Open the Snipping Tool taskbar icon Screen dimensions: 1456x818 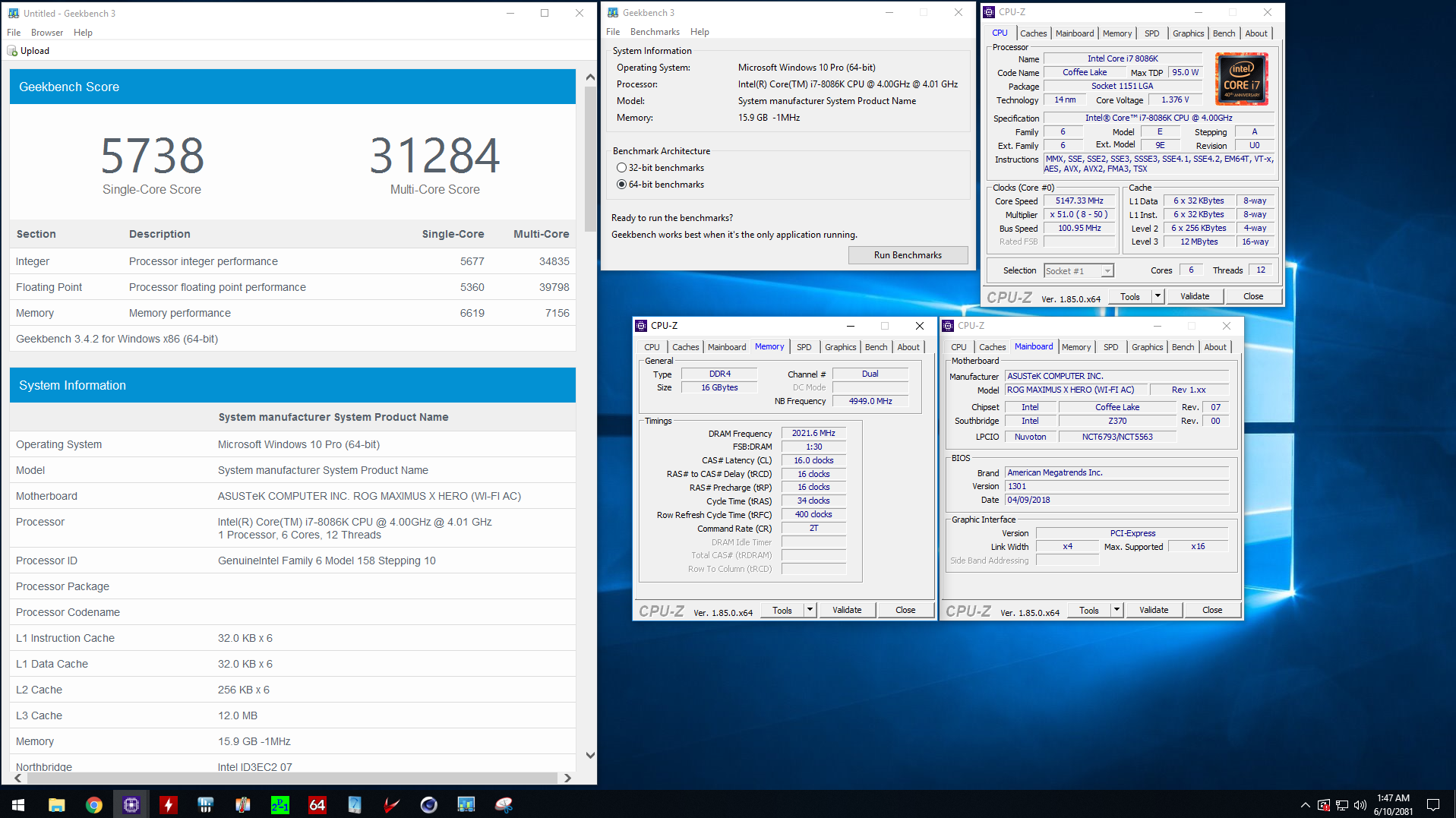pyautogui.click(x=503, y=804)
